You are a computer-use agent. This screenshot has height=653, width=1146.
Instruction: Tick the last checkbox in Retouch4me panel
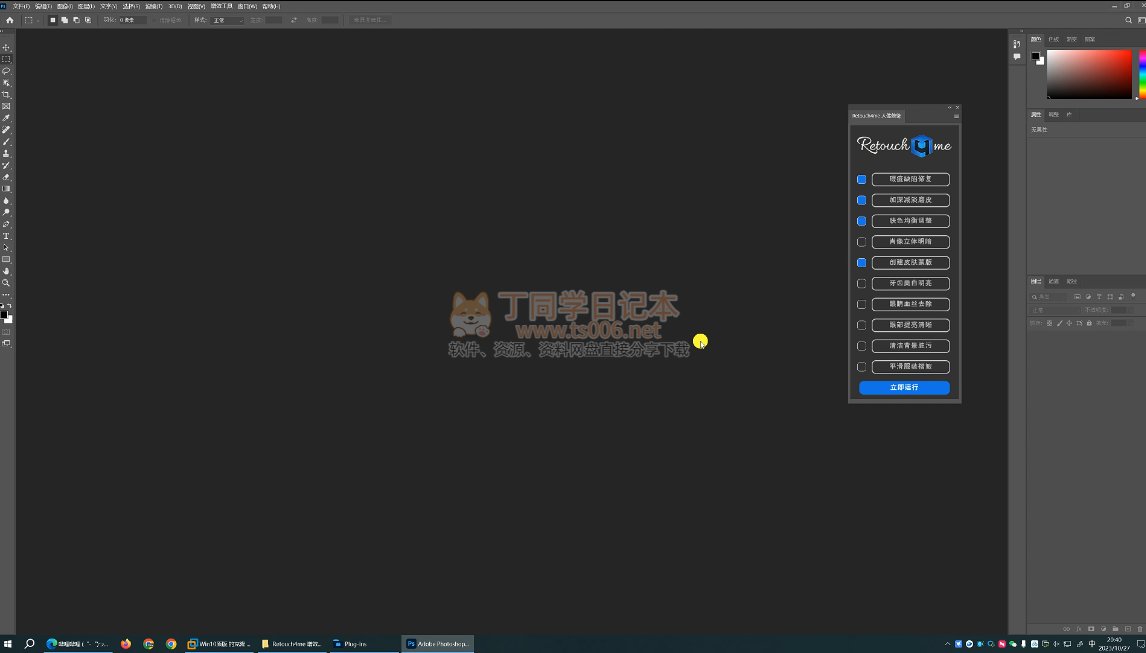pyautogui.click(x=861, y=367)
